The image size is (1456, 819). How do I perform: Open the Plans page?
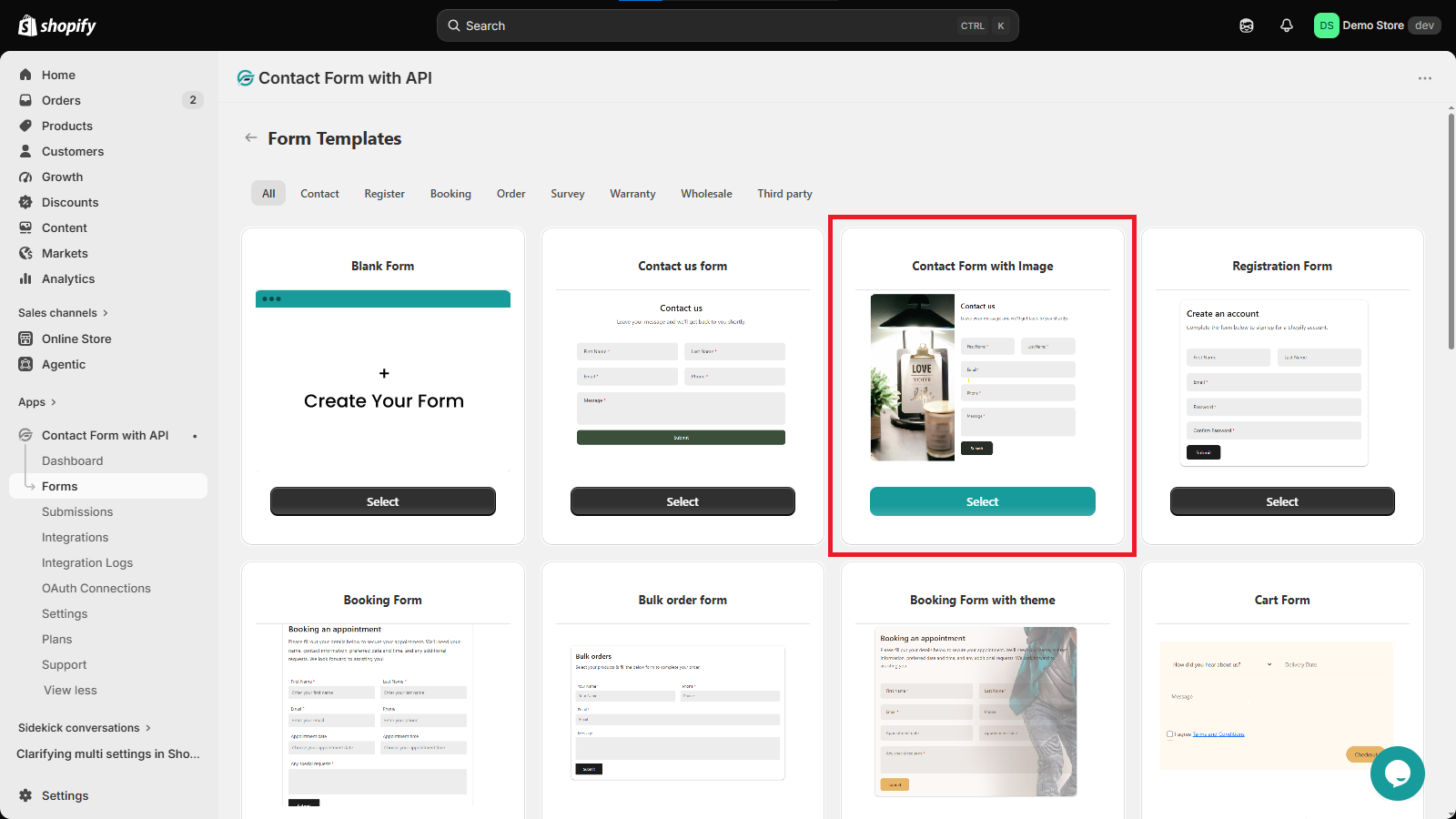[x=56, y=639]
